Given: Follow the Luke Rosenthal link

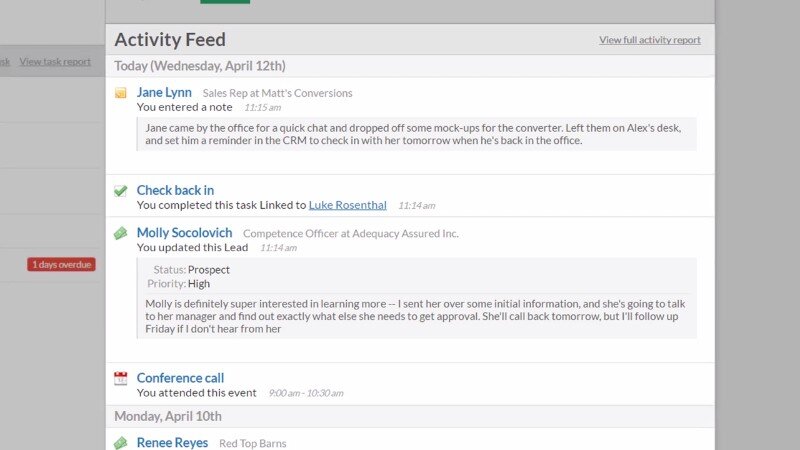Looking at the screenshot, I should [347, 205].
